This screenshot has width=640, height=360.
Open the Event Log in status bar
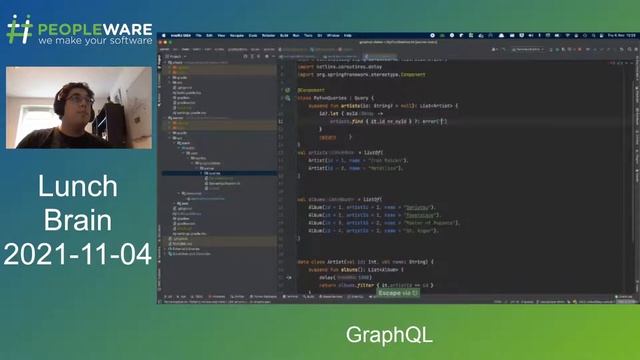623,297
